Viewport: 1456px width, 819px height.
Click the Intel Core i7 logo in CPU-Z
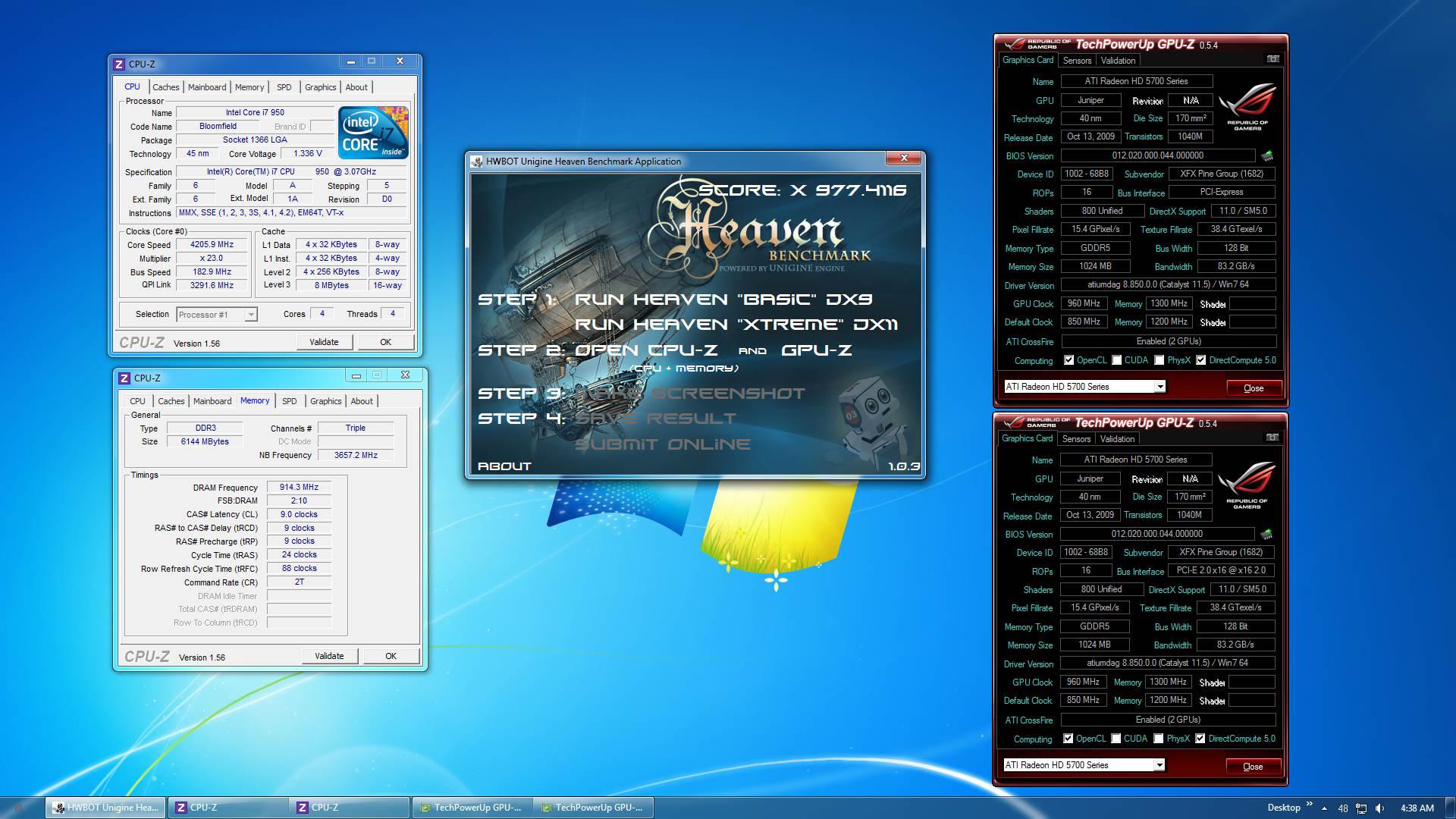[x=374, y=132]
